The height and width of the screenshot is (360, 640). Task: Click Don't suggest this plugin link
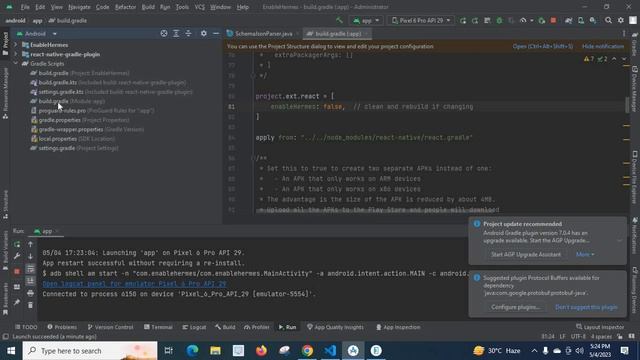[586, 307]
